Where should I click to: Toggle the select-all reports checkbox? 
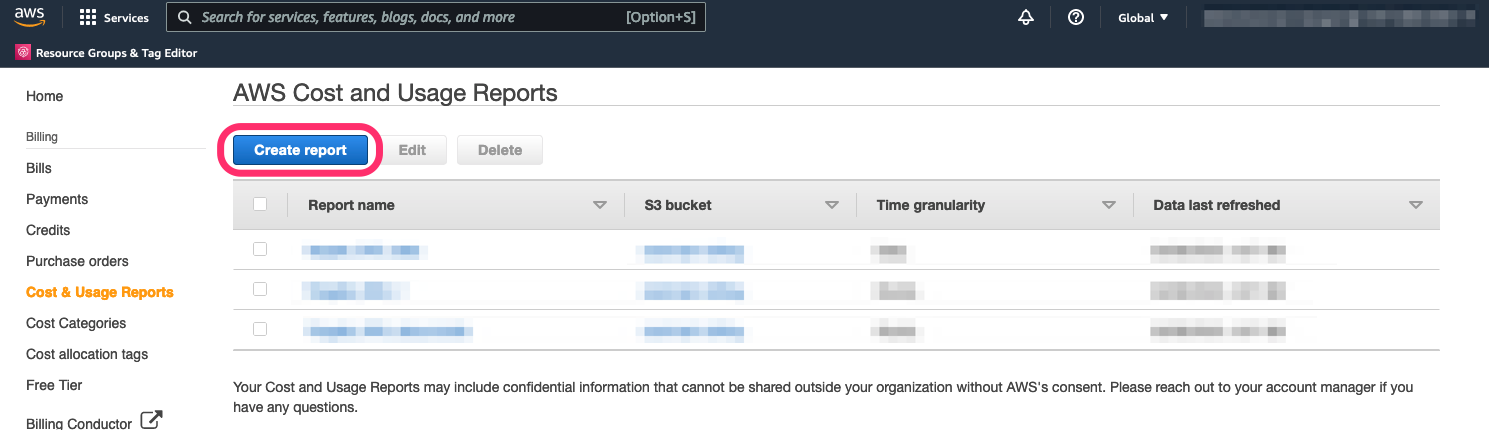(260, 204)
